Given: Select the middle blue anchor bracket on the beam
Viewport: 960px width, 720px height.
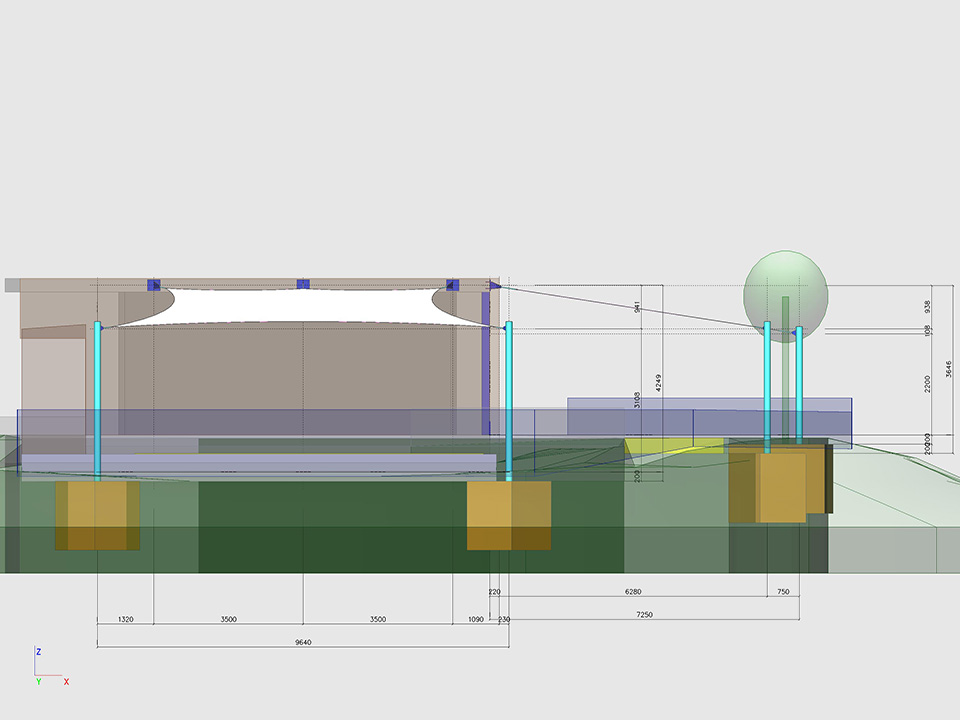Looking at the screenshot, I should coord(303,285).
